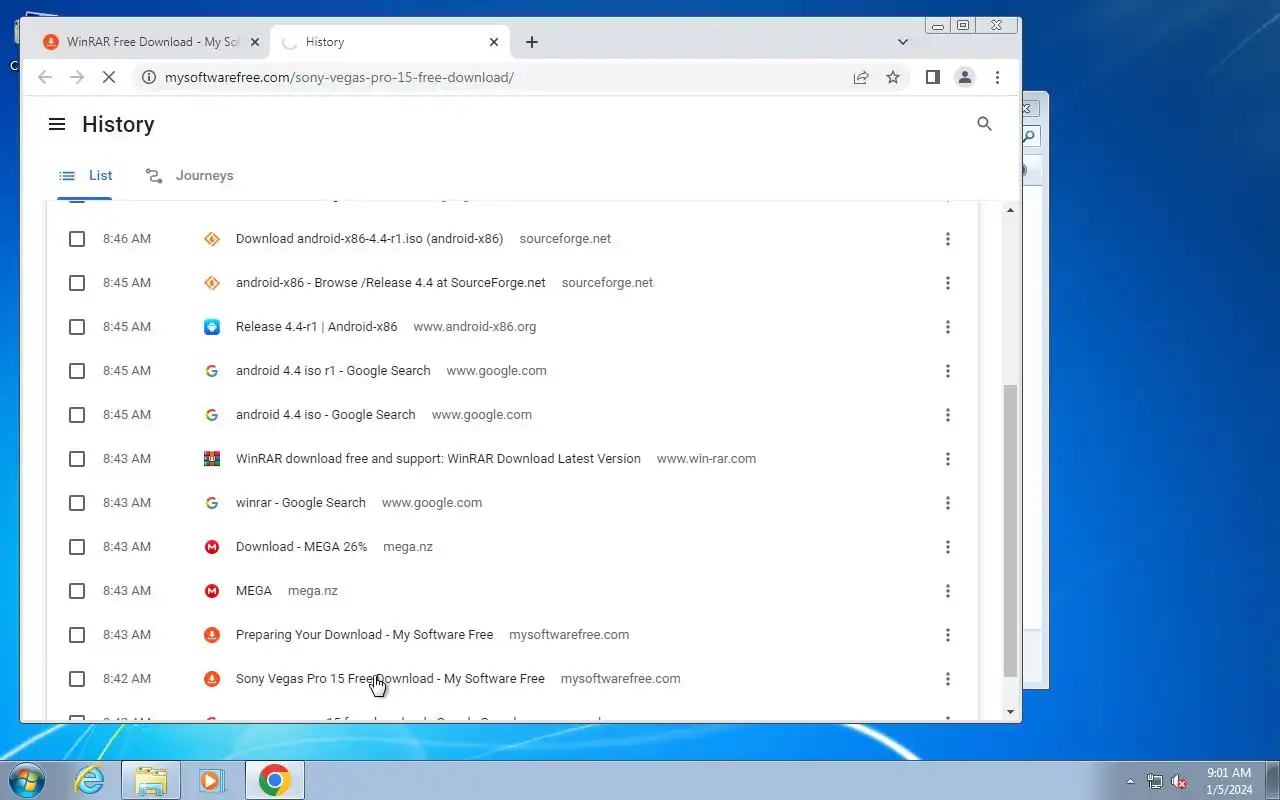Open the Windows Start menu
Viewport: 1280px width, 800px height.
click(26, 780)
